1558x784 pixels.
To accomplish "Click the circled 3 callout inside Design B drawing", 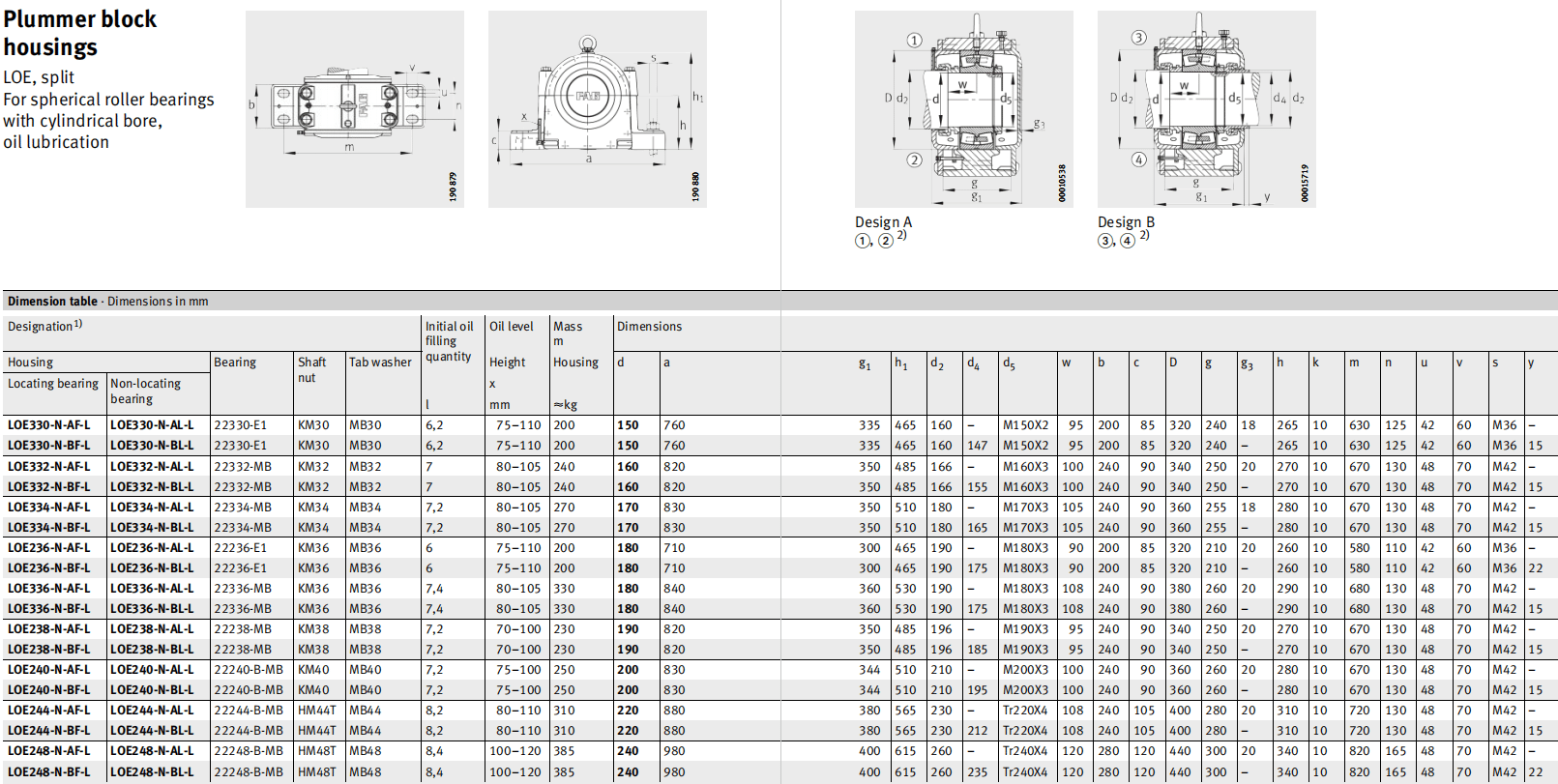I will (x=1138, y=38).
